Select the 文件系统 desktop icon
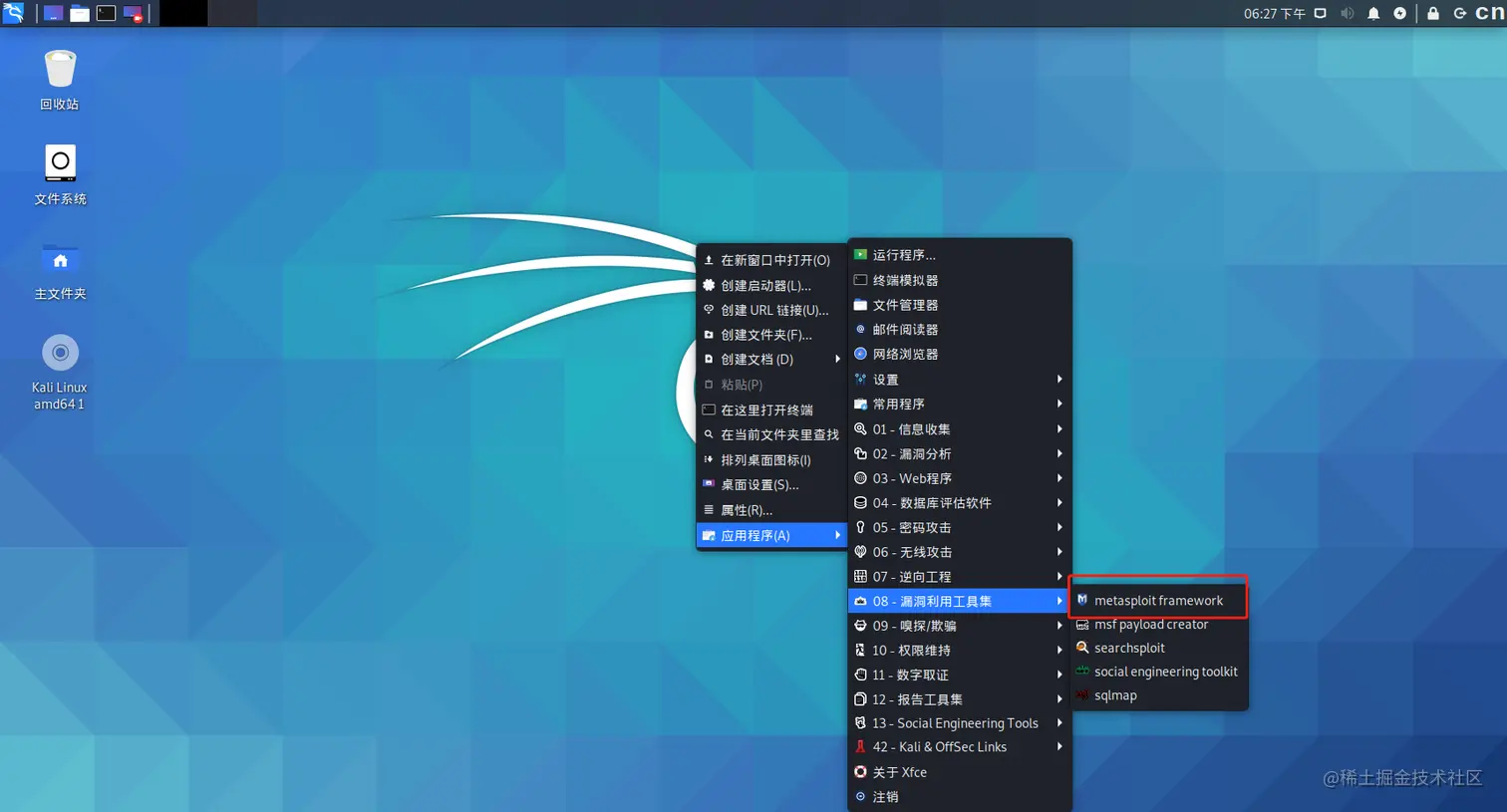The width and height of the screenshot is (1507, 812). [60, 175]
